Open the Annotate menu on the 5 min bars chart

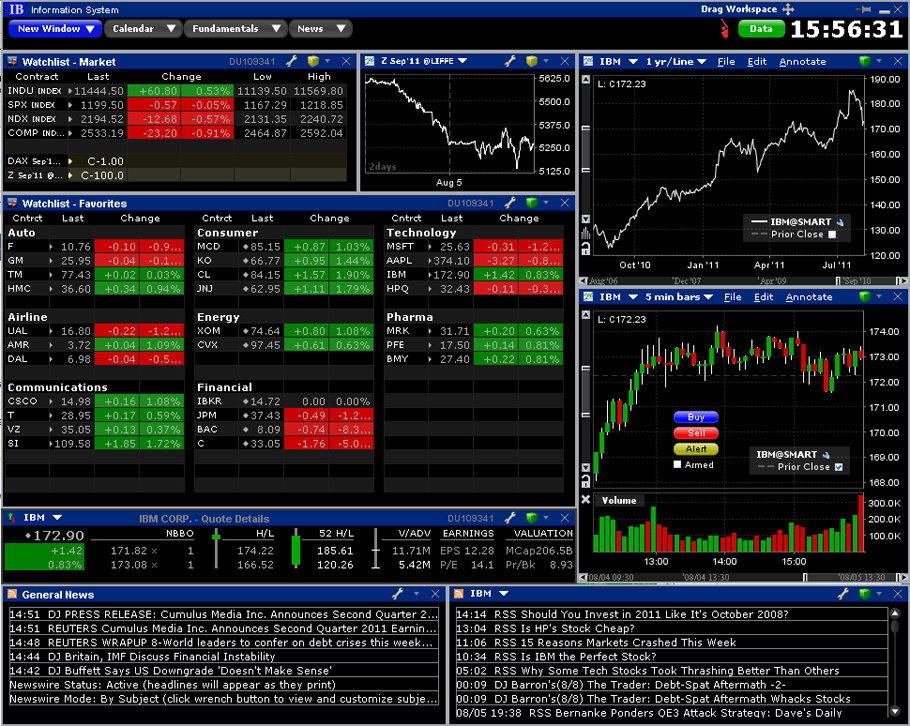click(x=809, y=297)
